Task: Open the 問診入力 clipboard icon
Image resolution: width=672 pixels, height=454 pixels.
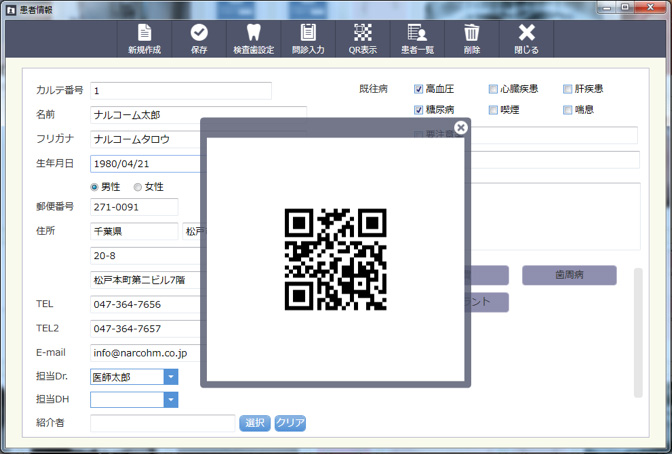Action: (x=308, y=39)
